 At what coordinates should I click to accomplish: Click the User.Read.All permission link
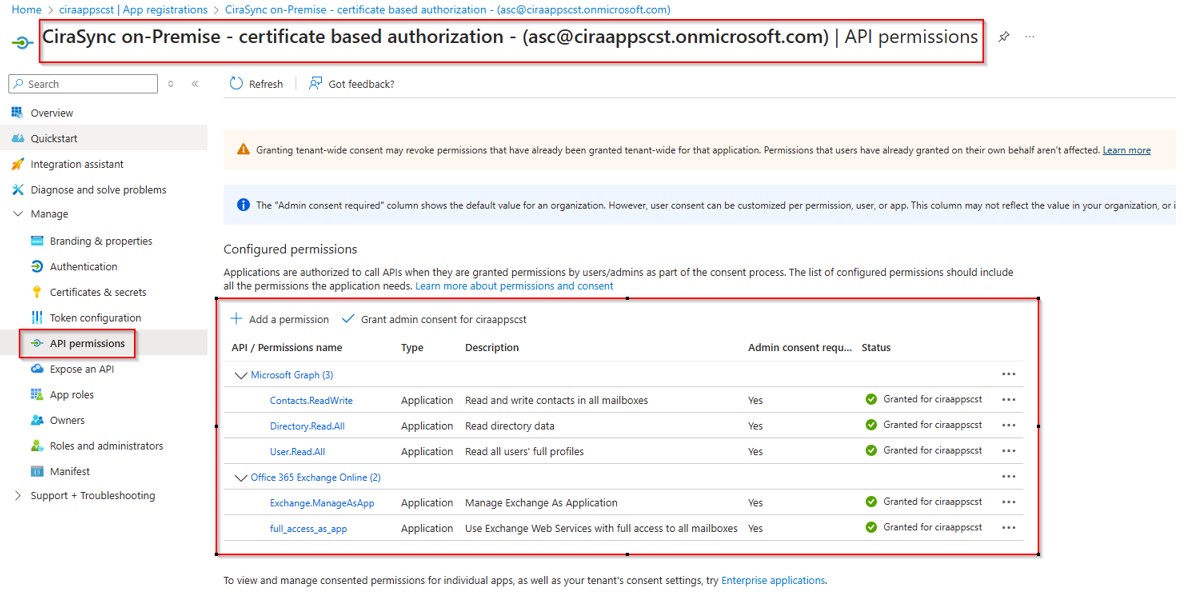[297, 451]
